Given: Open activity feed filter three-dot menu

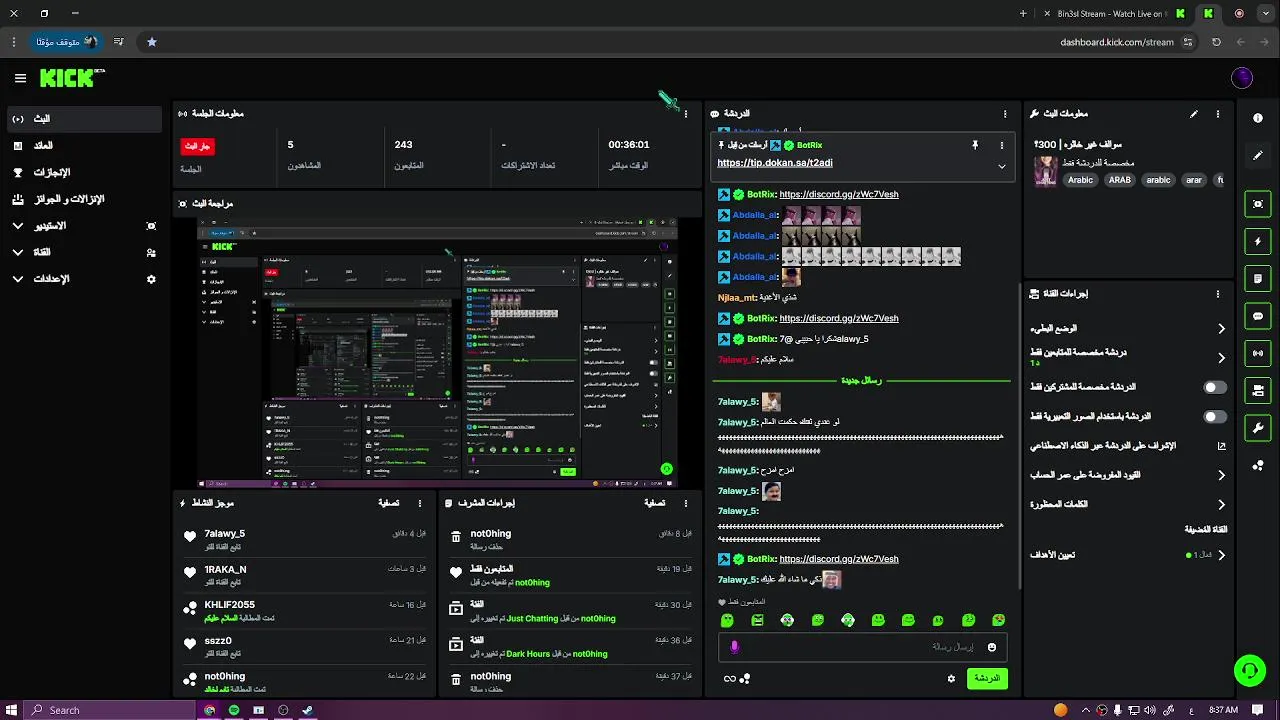Looking at the screenshot, I should point(420,503).
